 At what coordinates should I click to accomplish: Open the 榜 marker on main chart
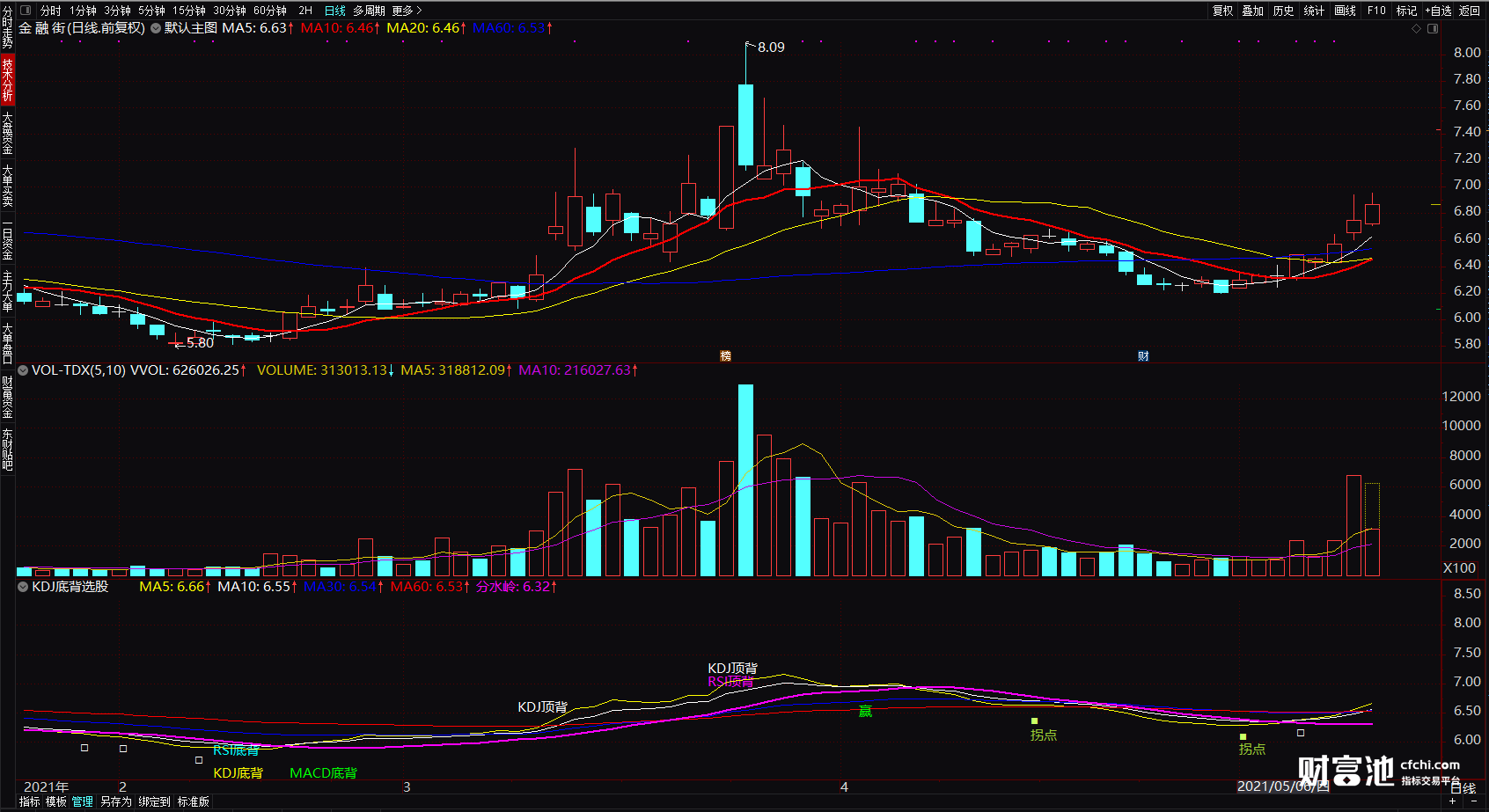[x=725, y=356]
